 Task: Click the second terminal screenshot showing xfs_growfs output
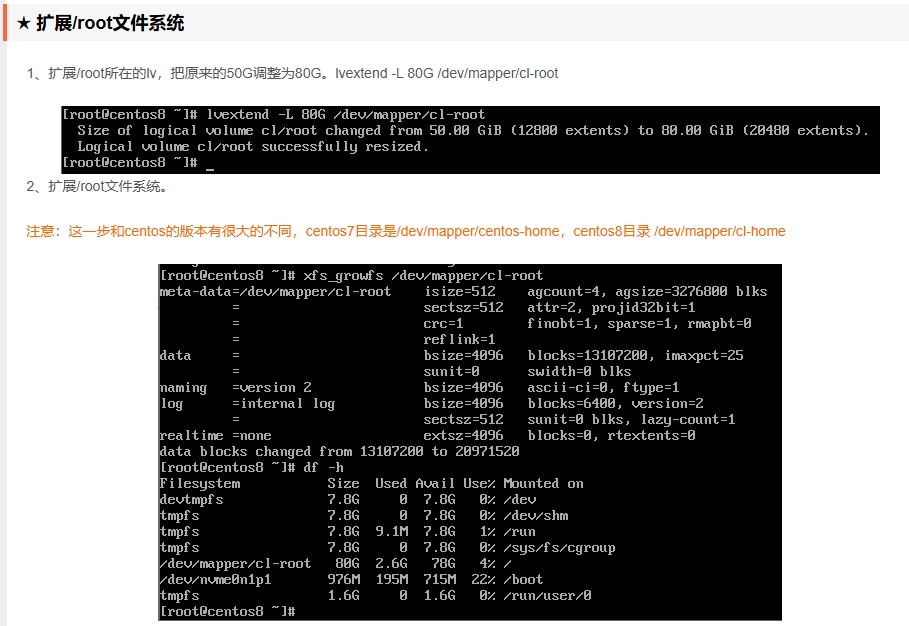[x=470, y=443]
